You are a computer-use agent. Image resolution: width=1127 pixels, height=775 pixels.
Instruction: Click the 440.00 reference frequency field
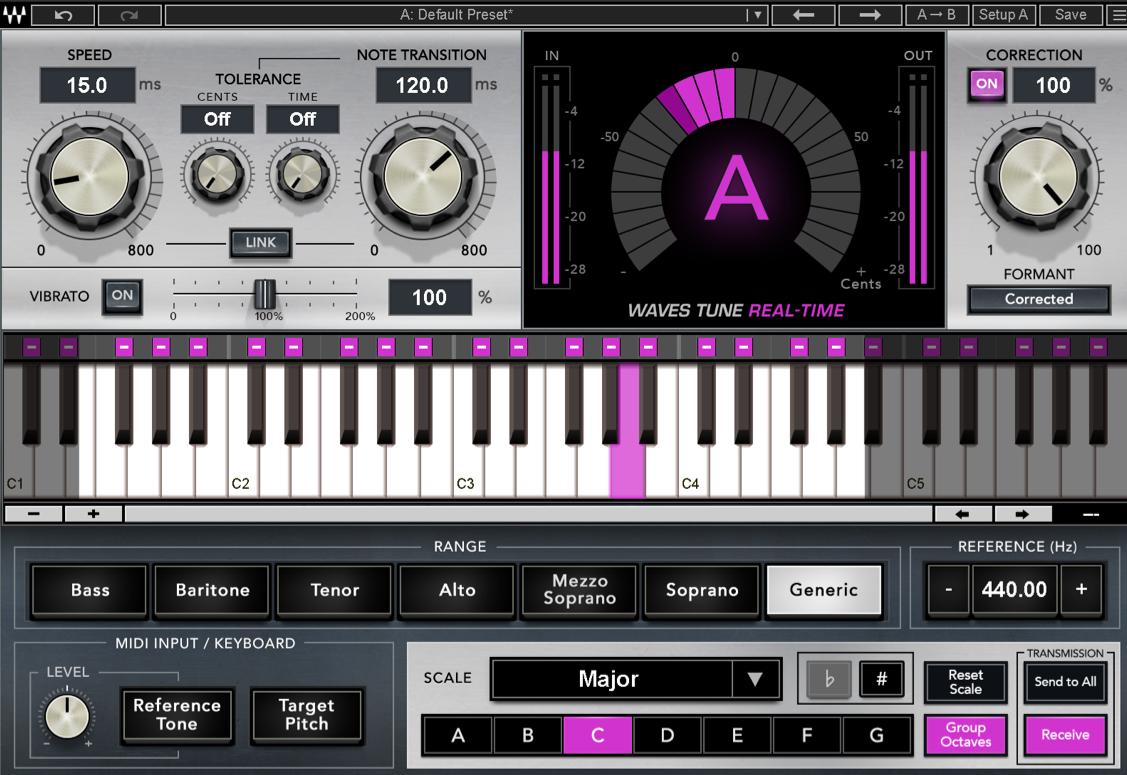[x=1014, y=590]
